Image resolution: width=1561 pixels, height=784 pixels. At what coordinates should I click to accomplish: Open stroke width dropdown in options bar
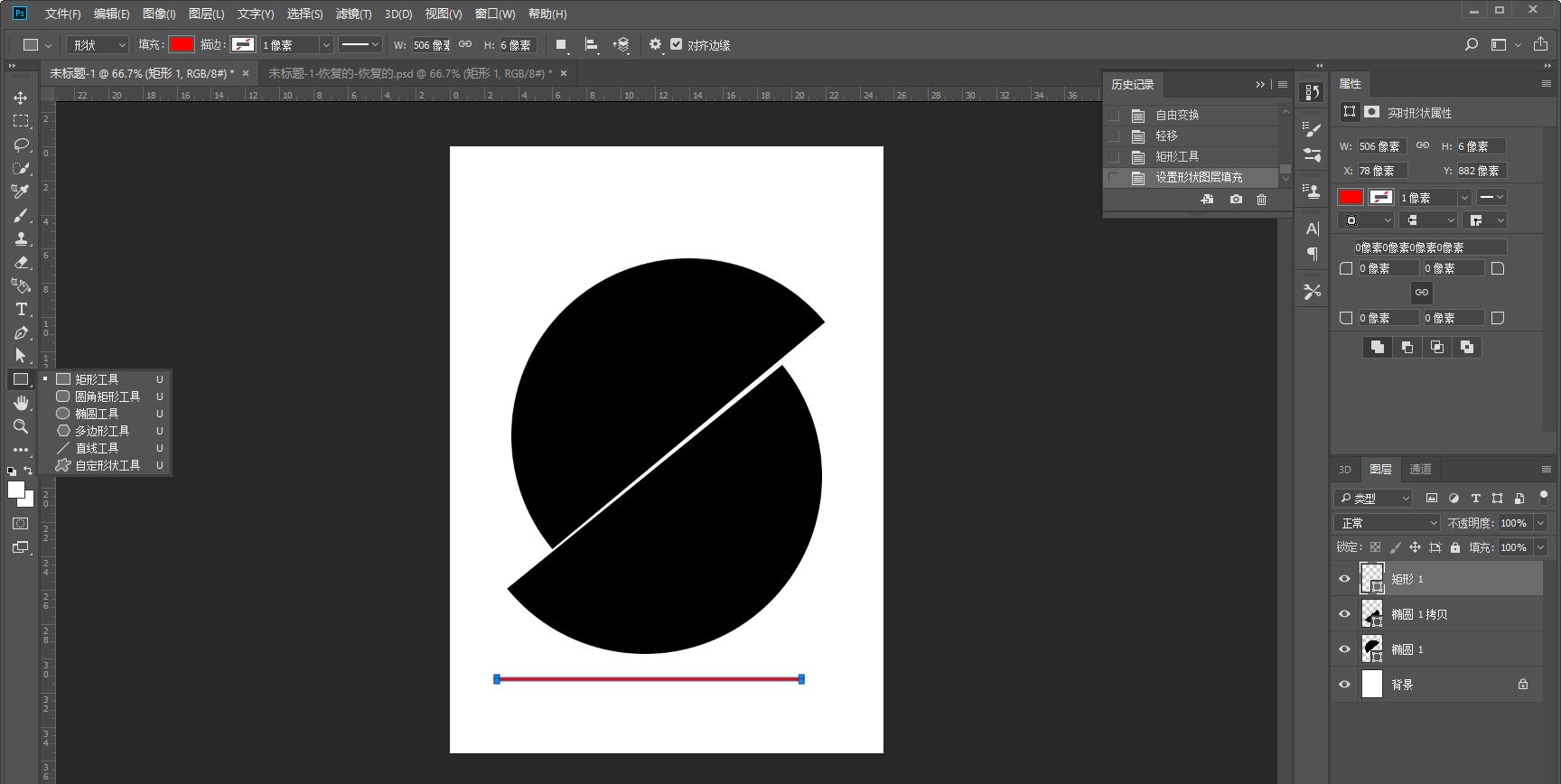pos(326,45)
